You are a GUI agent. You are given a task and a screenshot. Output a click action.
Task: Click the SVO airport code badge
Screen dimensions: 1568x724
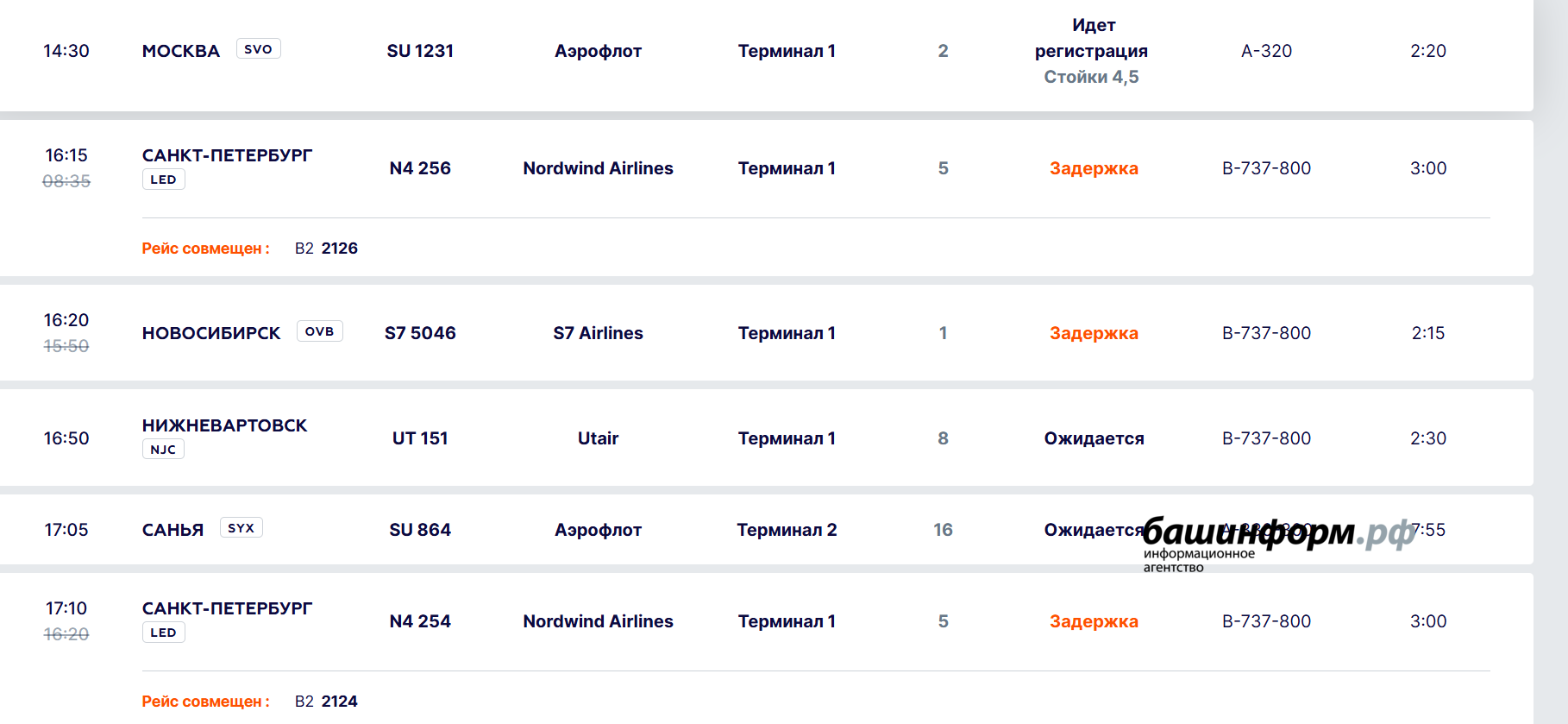click(x=258, y=49)
